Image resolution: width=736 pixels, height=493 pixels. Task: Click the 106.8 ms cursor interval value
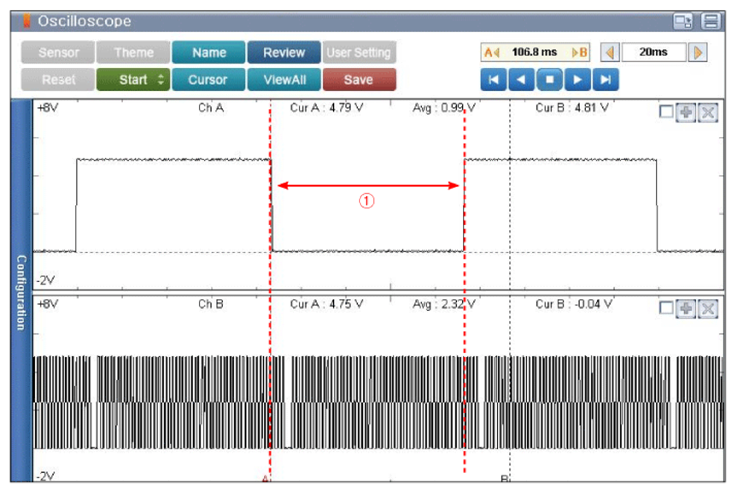tap(535, 52)
